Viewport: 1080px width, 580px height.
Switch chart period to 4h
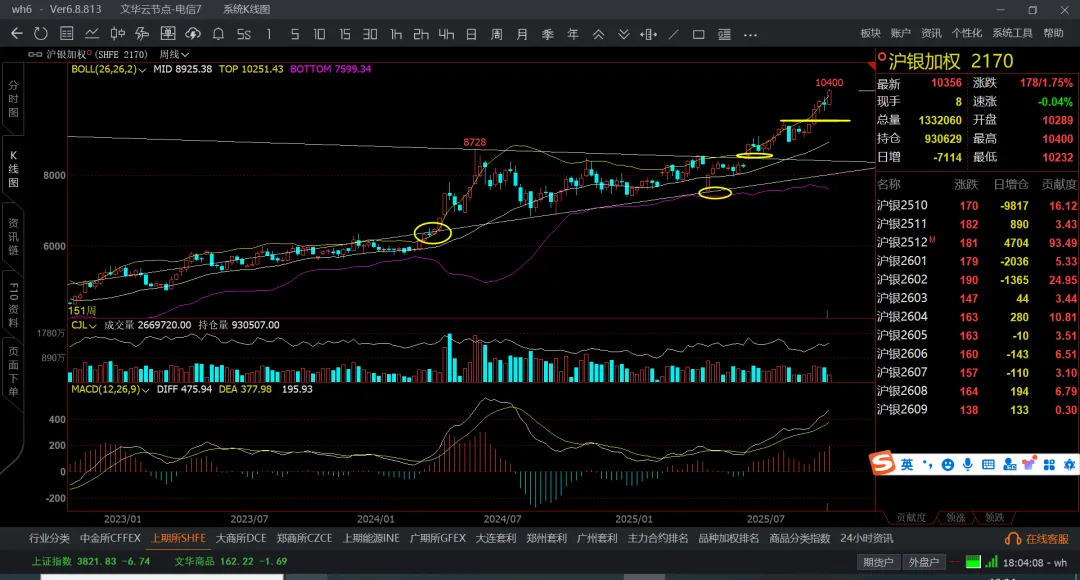click(x=446, y=34)
